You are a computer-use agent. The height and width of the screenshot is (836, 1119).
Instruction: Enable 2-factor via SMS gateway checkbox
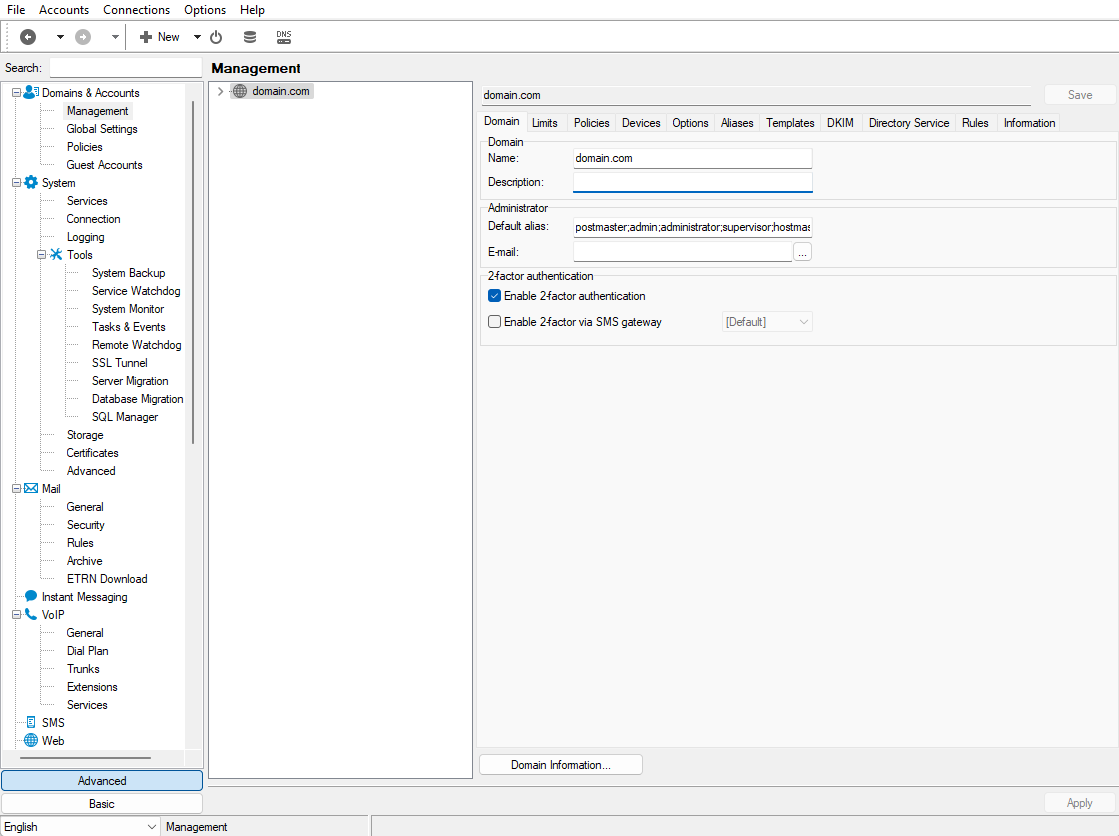[x=494, y=322]
